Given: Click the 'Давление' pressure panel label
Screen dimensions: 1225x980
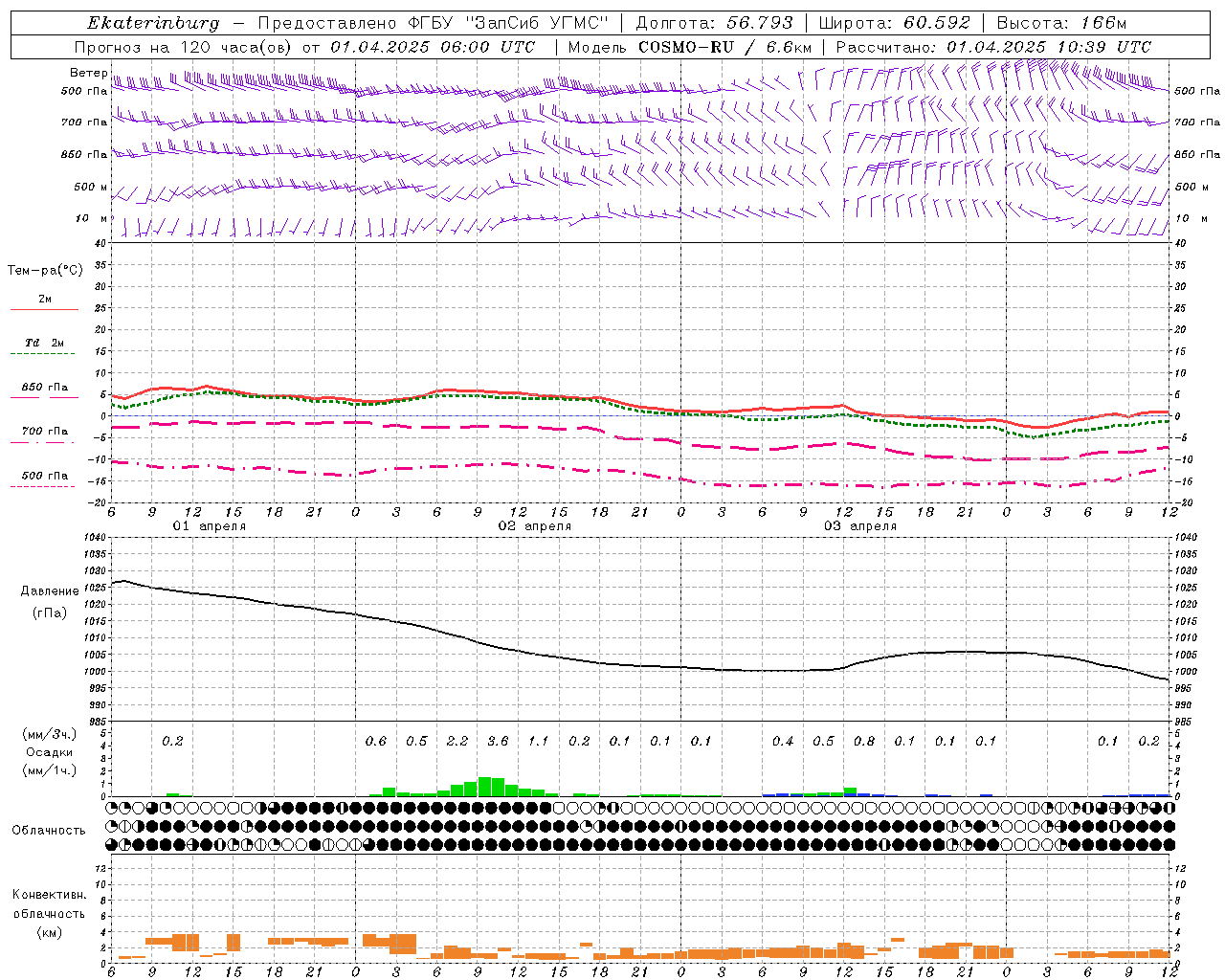Looking at the screenshot, I should pos(50,591).
